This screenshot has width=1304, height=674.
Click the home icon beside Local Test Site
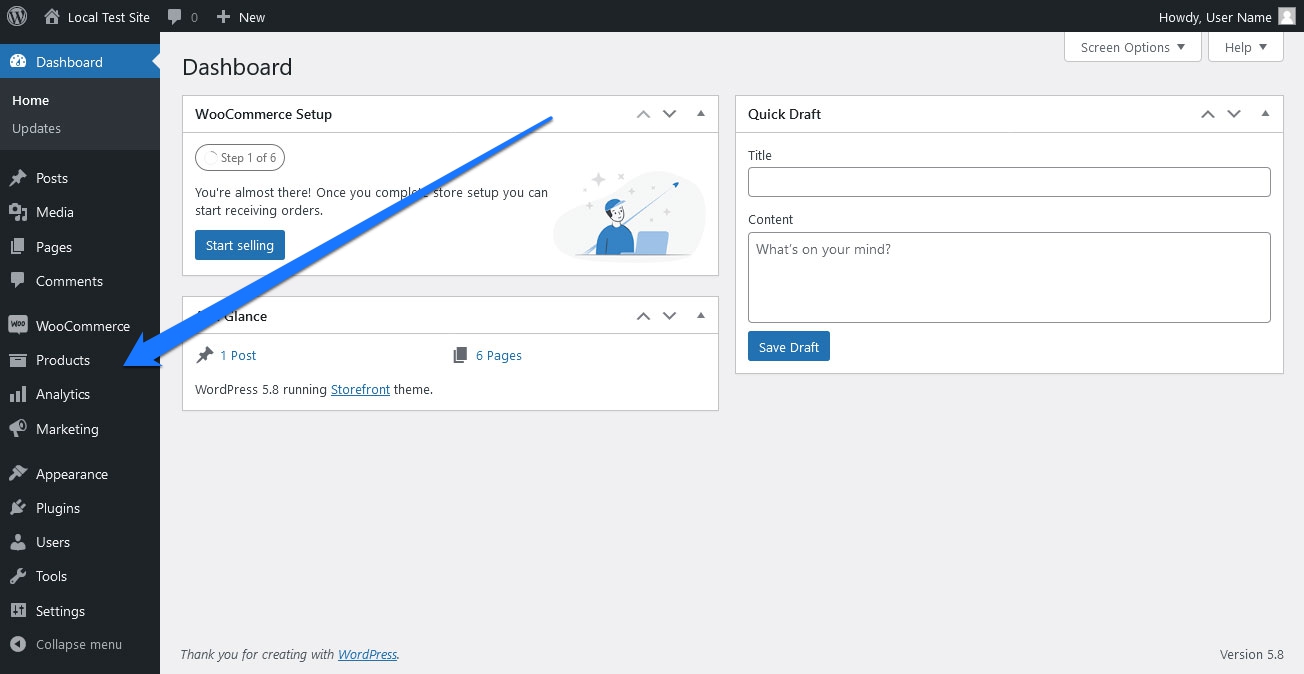pos(52,16)
